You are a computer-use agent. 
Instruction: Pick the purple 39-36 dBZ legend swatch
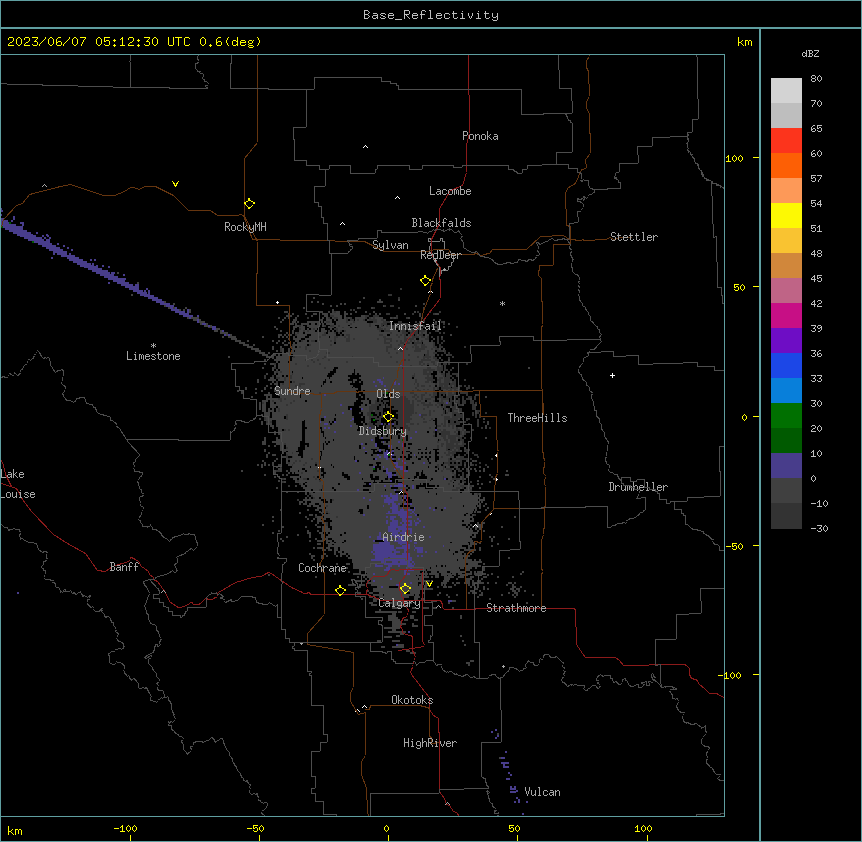pyautogui.click(x=786, y=341)
